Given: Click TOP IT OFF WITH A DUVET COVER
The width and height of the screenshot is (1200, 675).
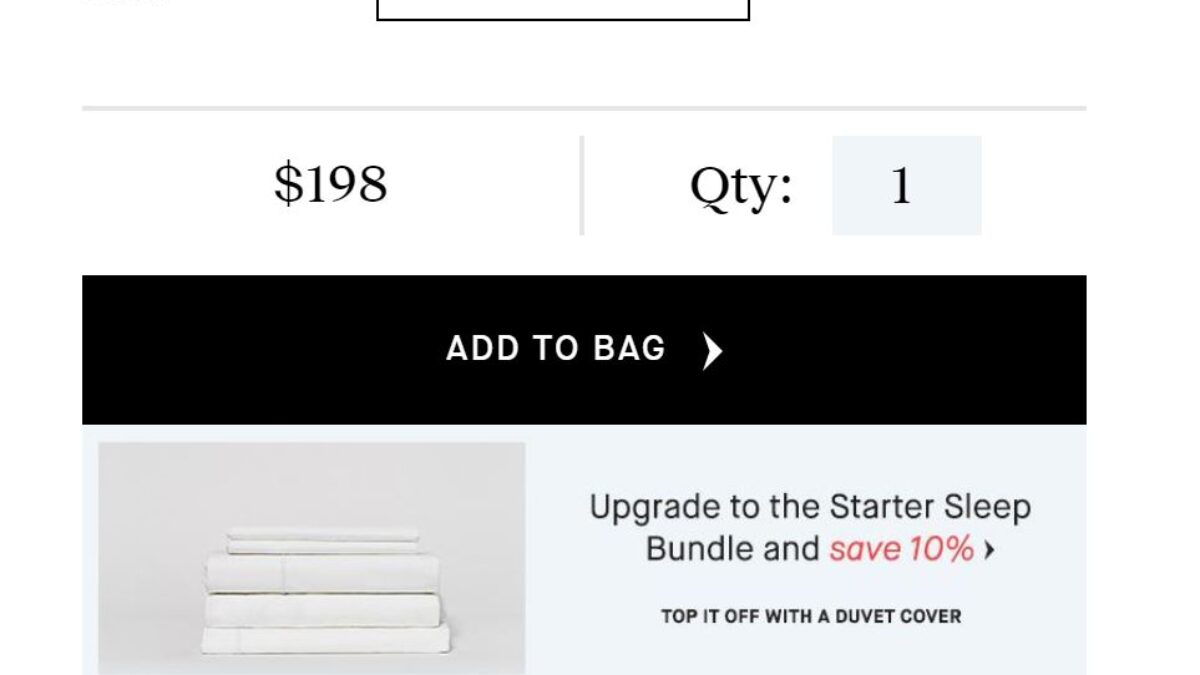Looking at the screenshot, I should click(x=811, y=616).
